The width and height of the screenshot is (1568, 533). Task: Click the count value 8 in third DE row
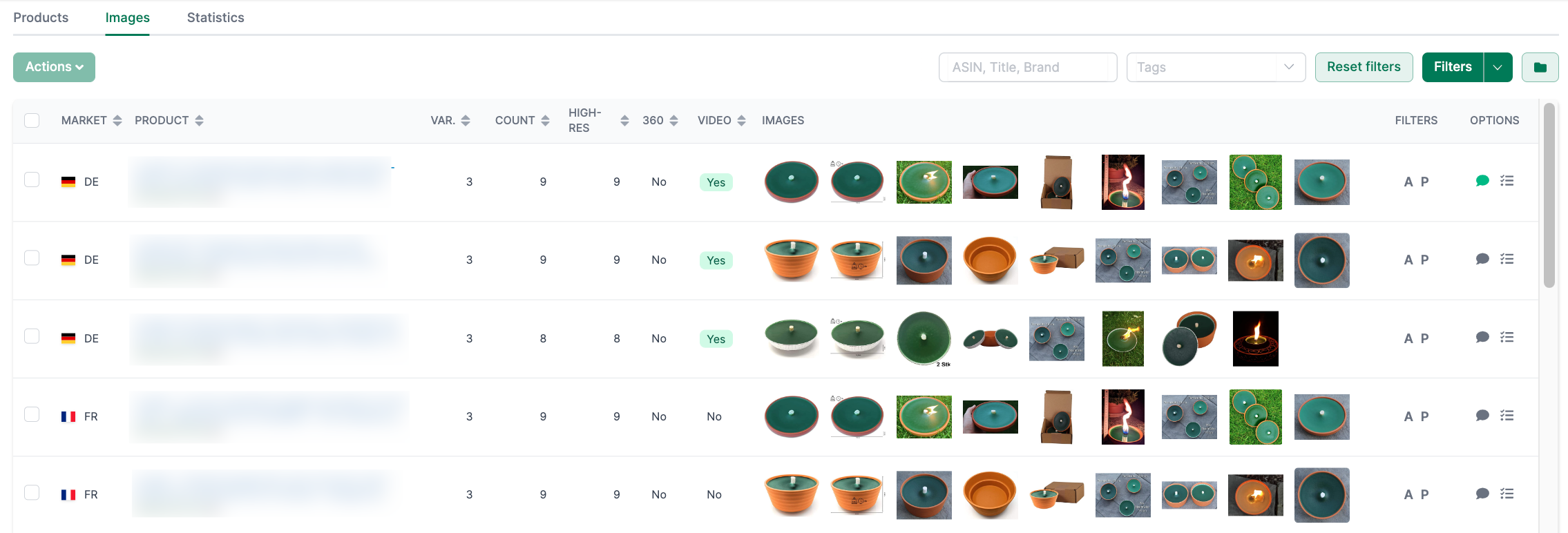(543, 338)
